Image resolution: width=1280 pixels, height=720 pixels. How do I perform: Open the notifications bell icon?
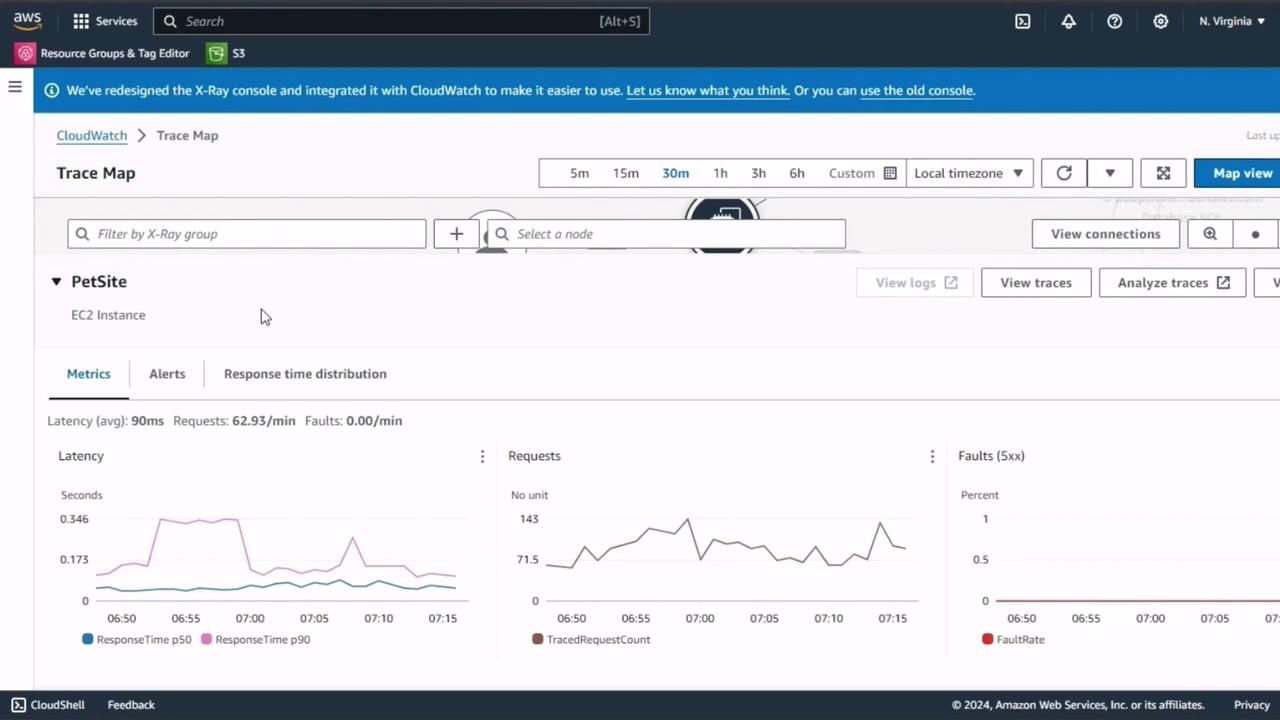1068,21
